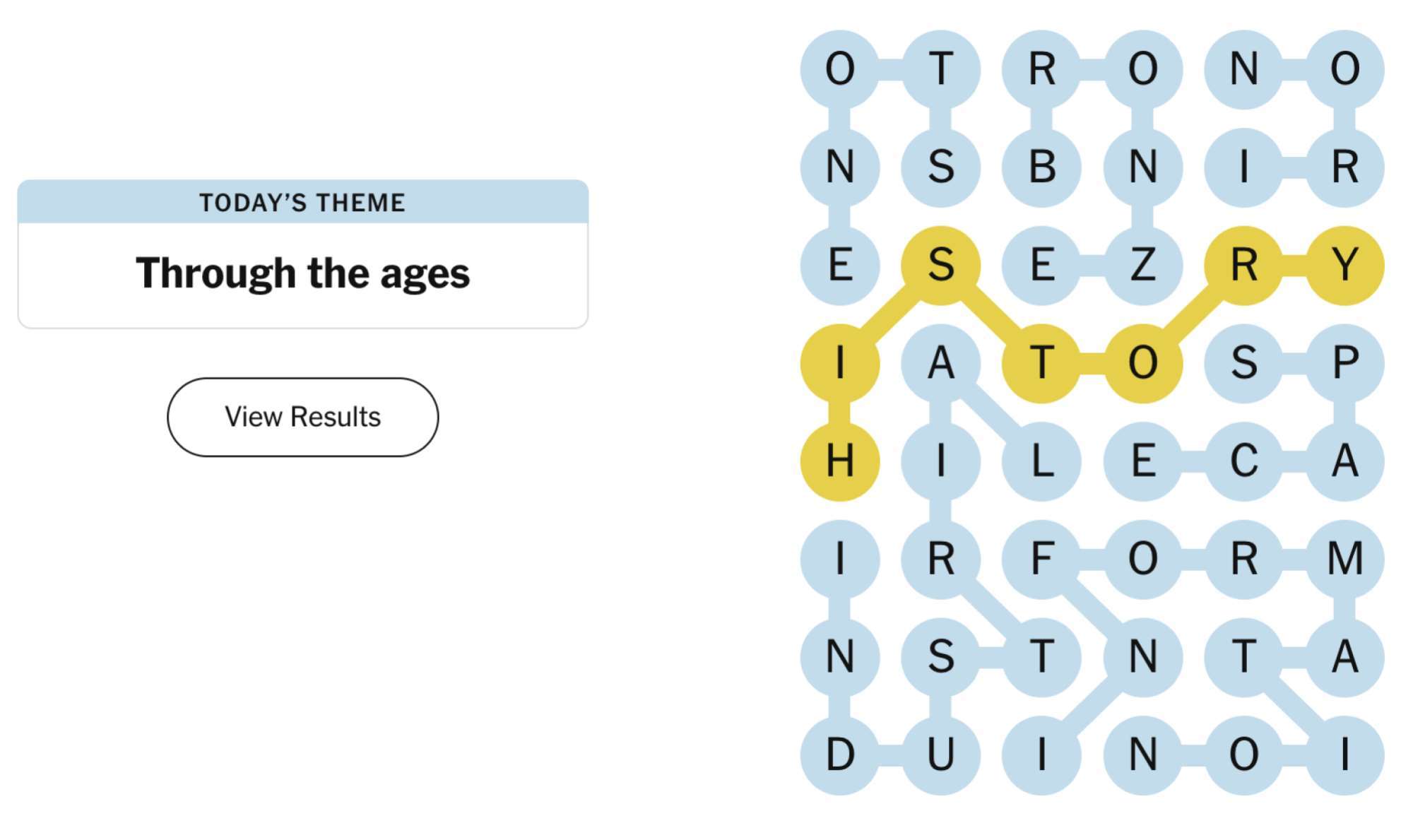The height and width of the screenshot is (840, 1413).
Task: Click the letter E below the O-T row
Action: pos(839,265)
